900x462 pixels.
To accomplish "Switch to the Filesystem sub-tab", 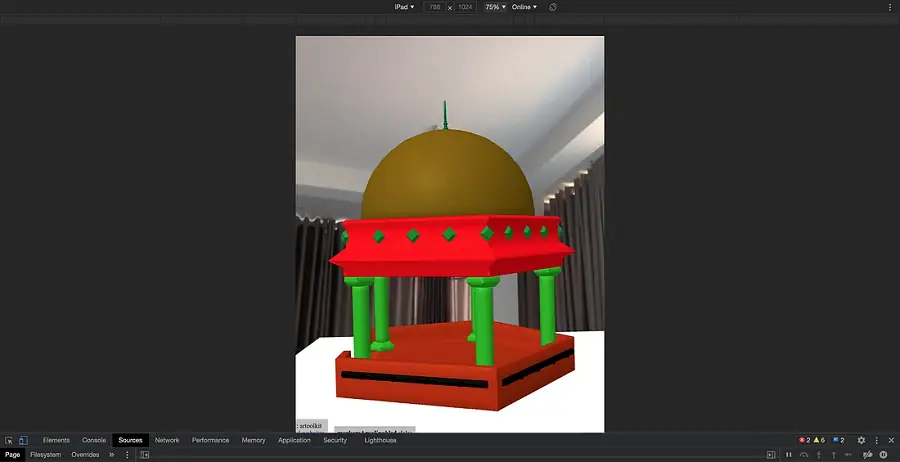I will (45, 455).
